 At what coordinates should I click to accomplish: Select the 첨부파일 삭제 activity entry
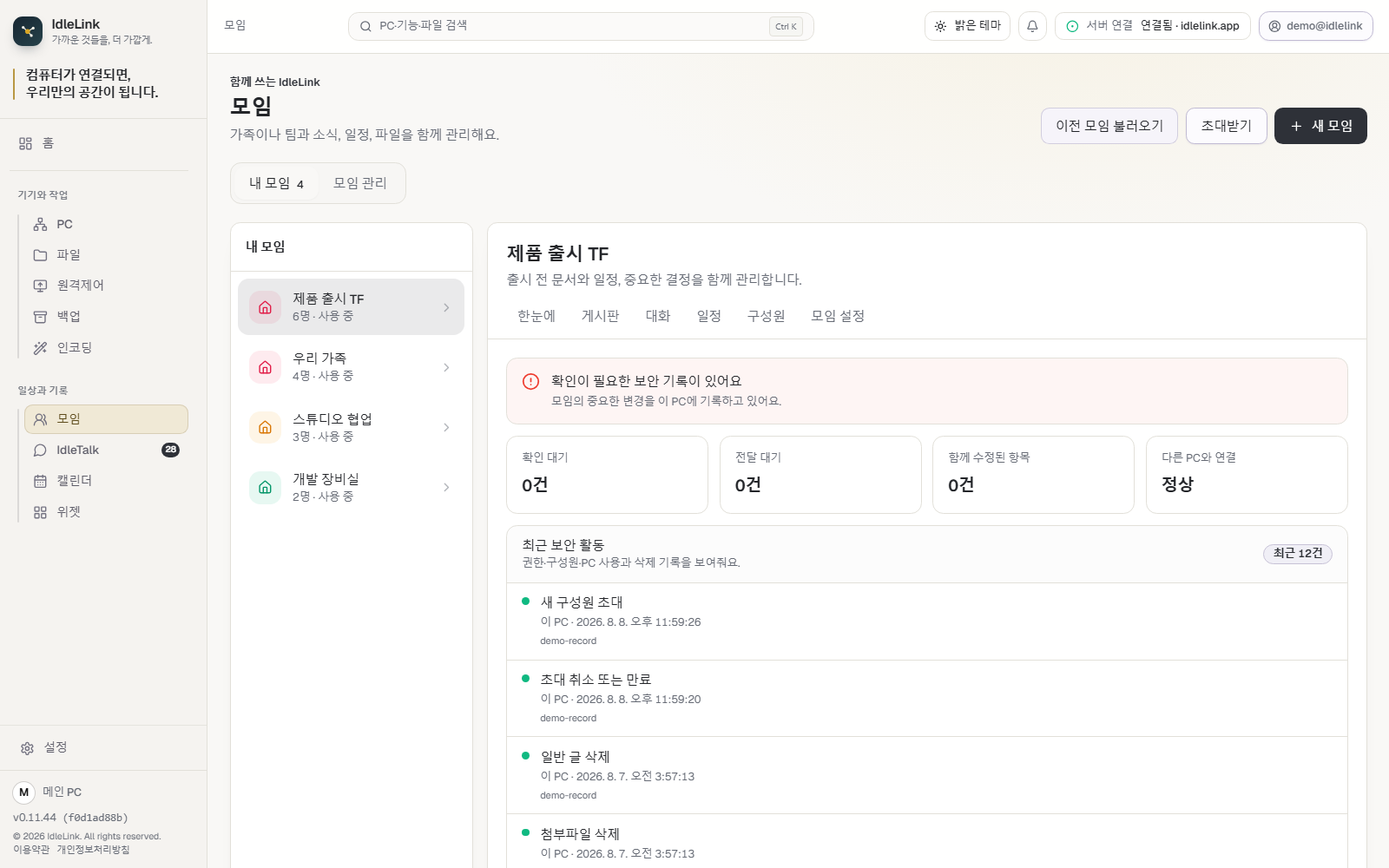927,842
